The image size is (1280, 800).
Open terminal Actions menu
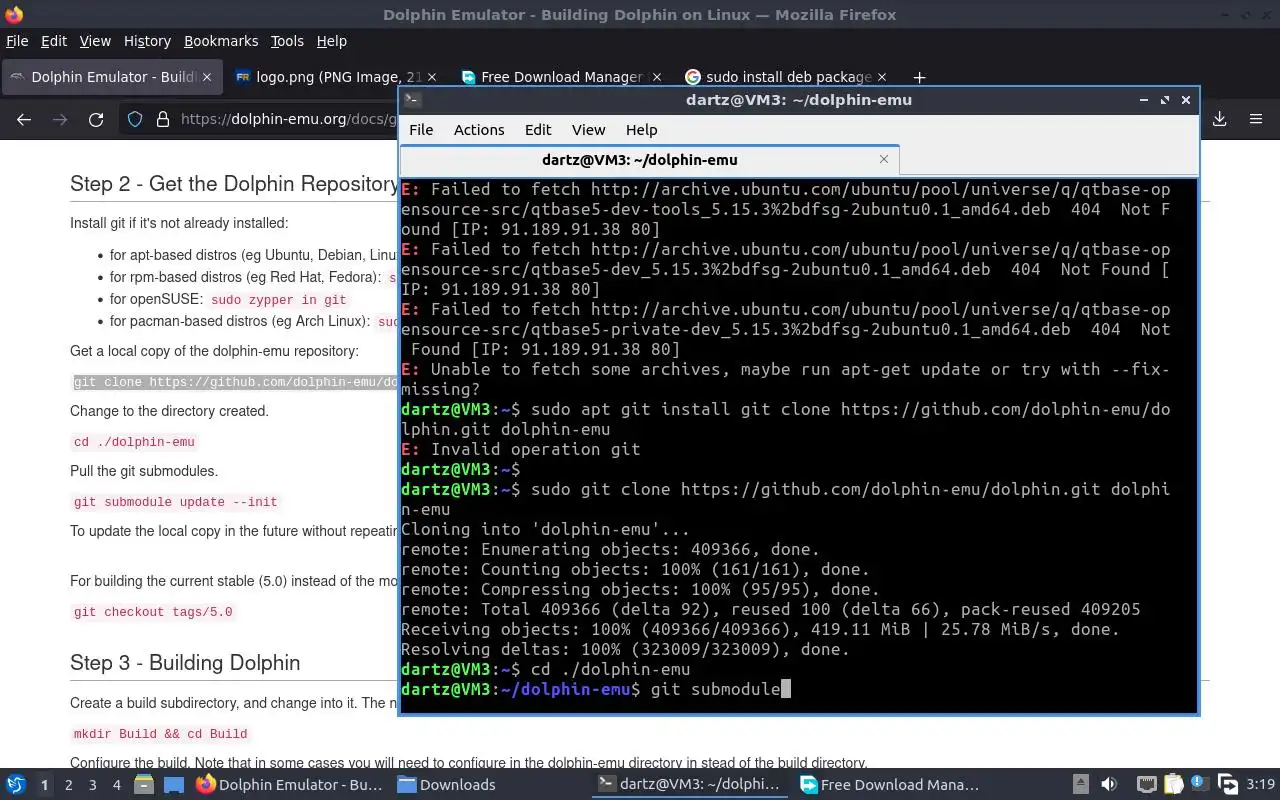(x=479, y=130)
